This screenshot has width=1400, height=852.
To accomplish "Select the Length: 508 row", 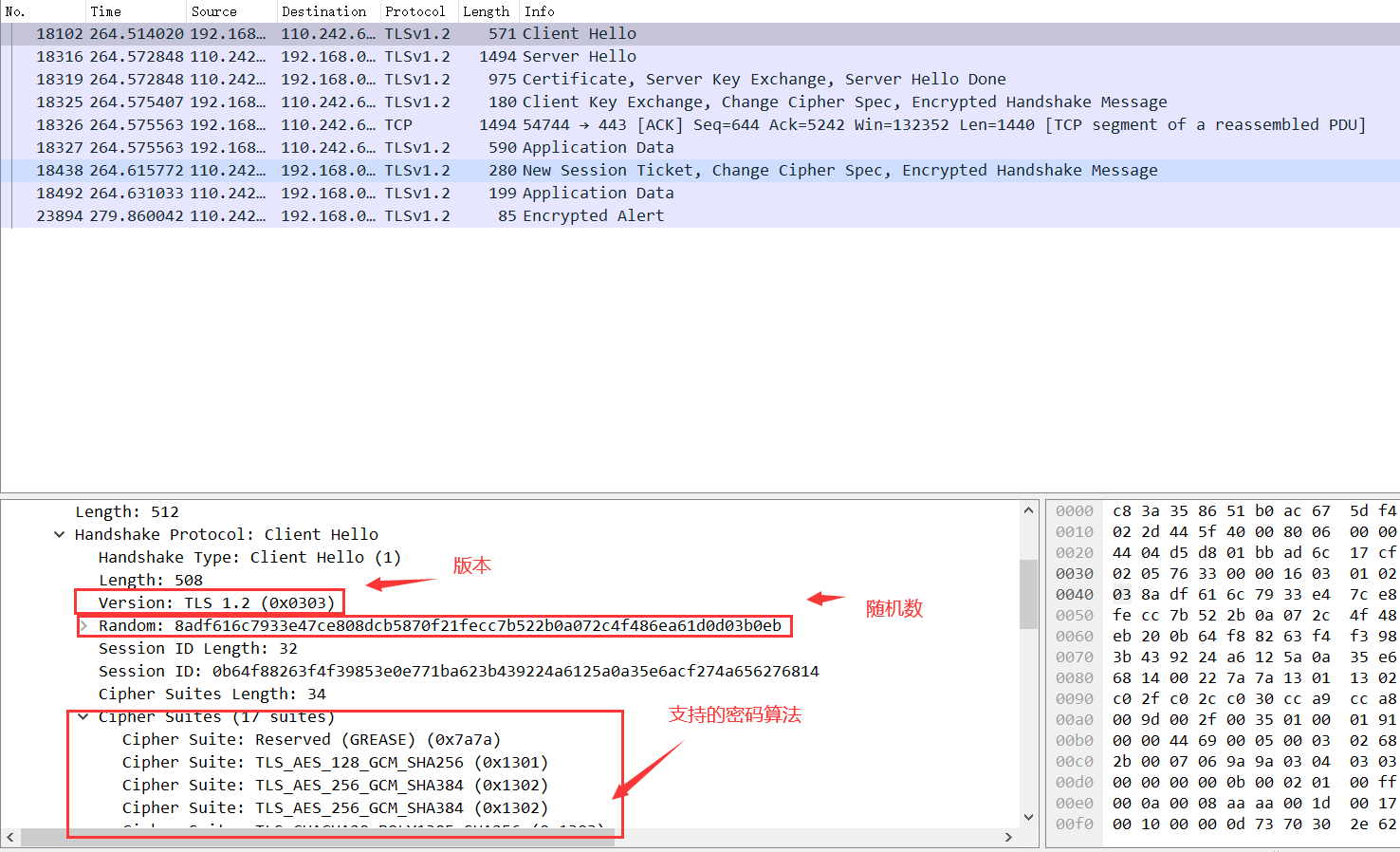I will tap(151, 581).
